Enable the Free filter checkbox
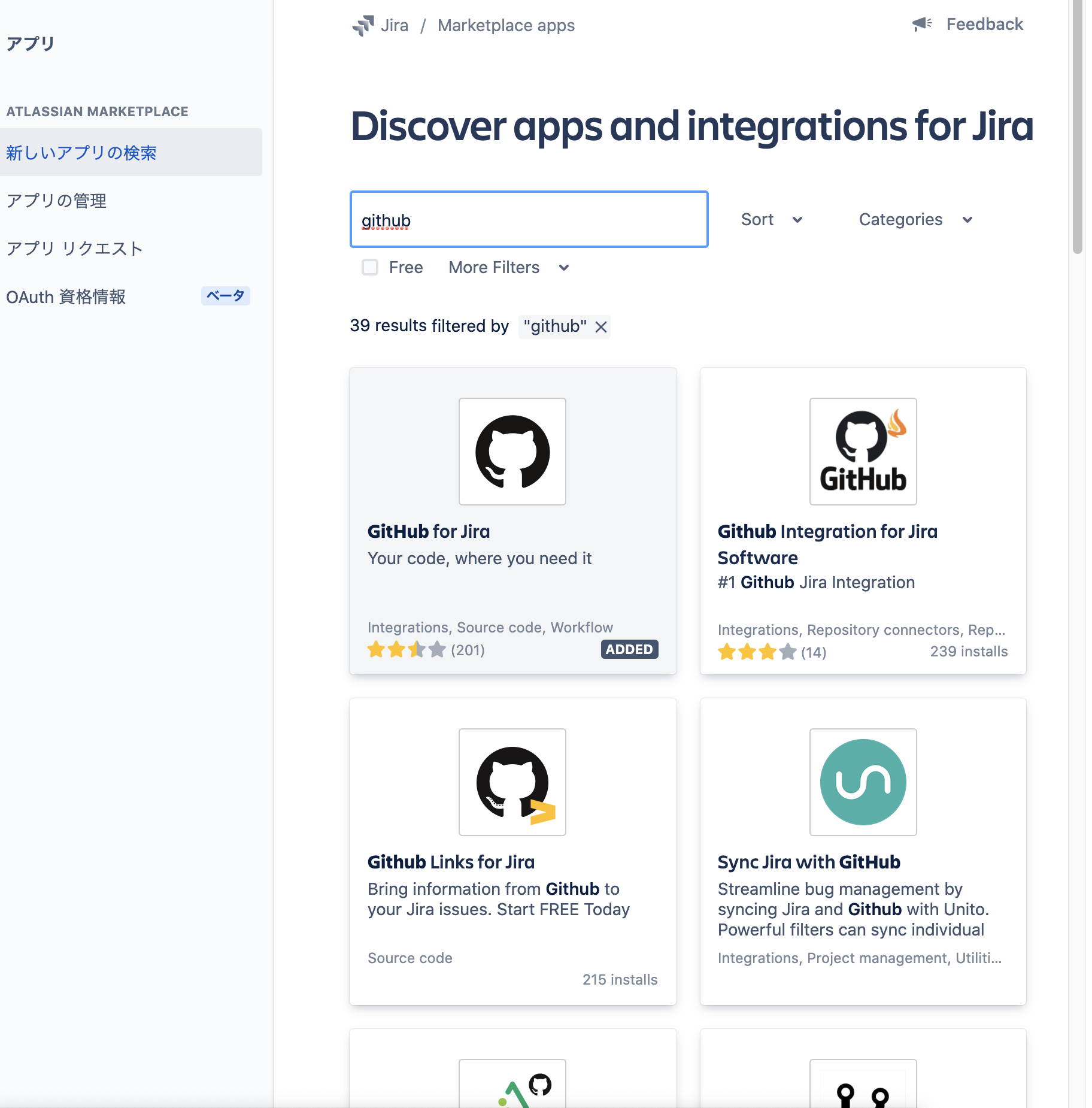 pyautogui.click(x=370, y=268)
